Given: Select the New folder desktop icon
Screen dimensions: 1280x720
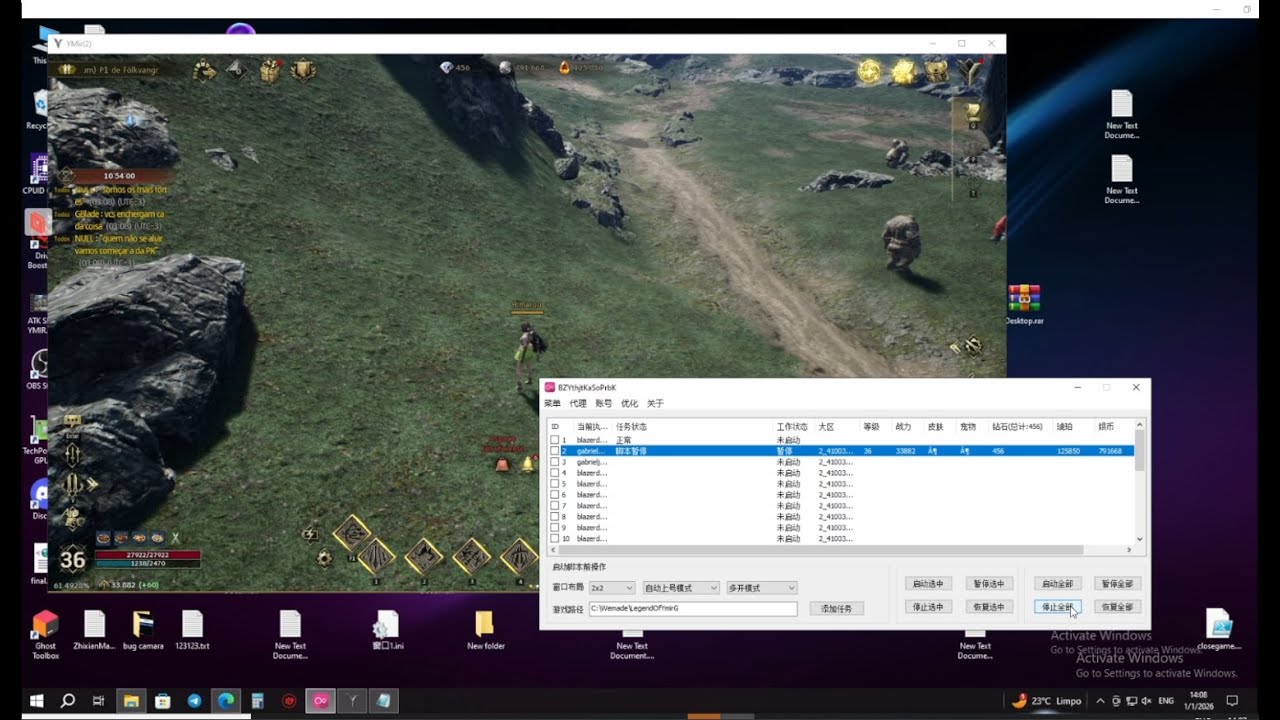Looking at the screenshot, I should [x=485, y=631].
